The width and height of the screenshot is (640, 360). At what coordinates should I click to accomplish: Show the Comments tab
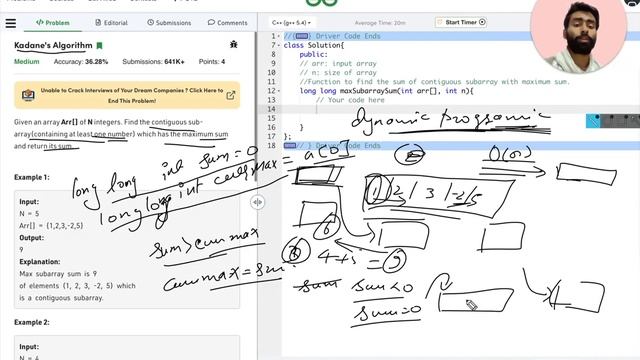coord(228,23)
